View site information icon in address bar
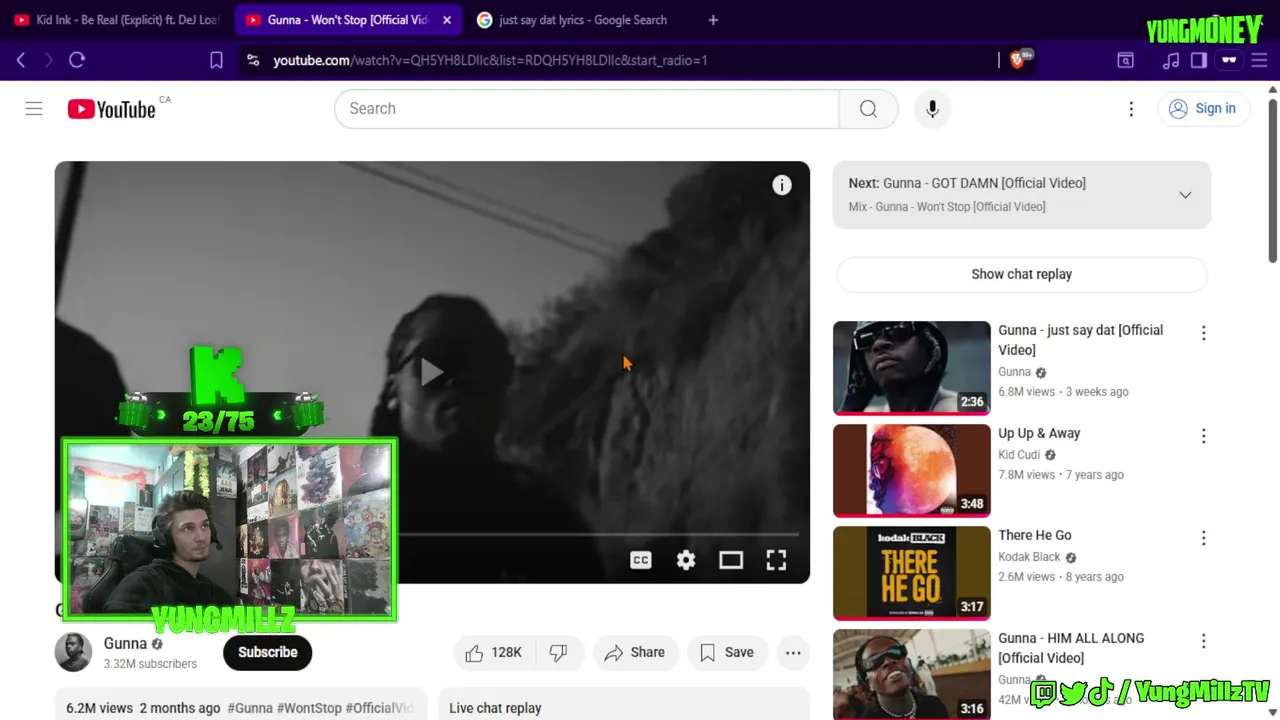Image resolution: width=1280 pixels, height=720 pixels. click(x=253, y=60)
